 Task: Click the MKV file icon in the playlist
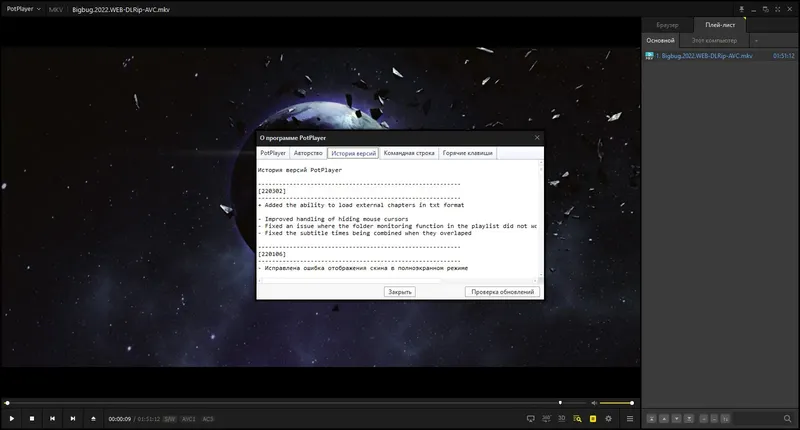[x=649, y=56]
